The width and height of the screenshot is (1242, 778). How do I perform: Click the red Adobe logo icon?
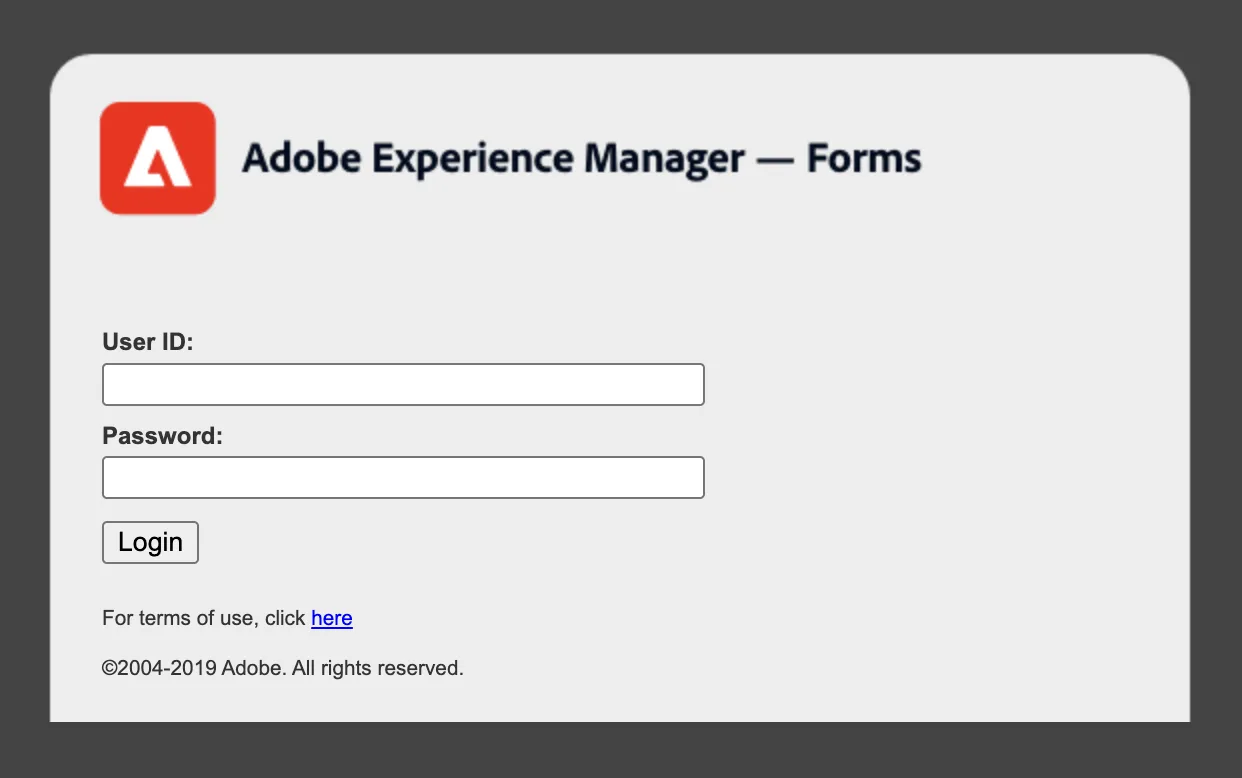tap(157, 158)
